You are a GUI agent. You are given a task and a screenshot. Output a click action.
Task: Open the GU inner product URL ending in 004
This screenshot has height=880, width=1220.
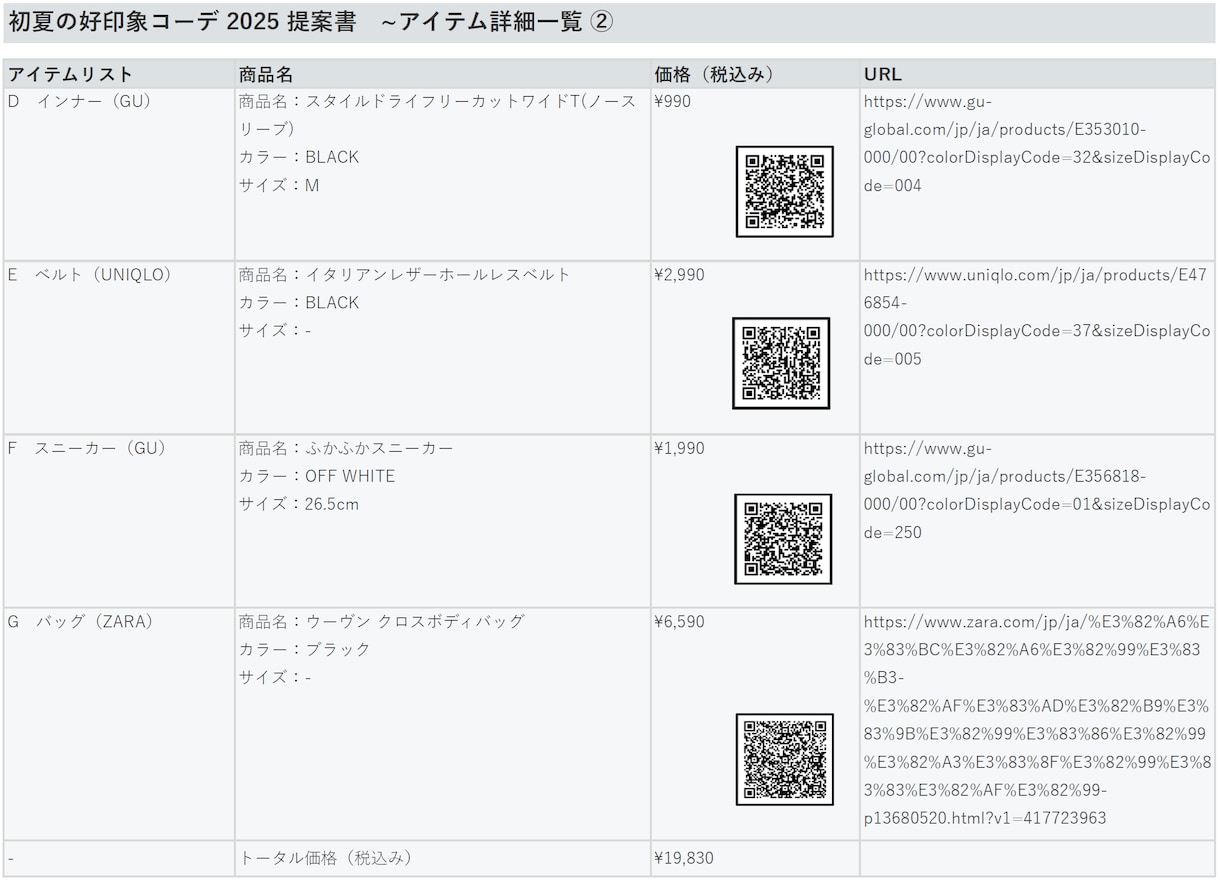coord(1037,143)
